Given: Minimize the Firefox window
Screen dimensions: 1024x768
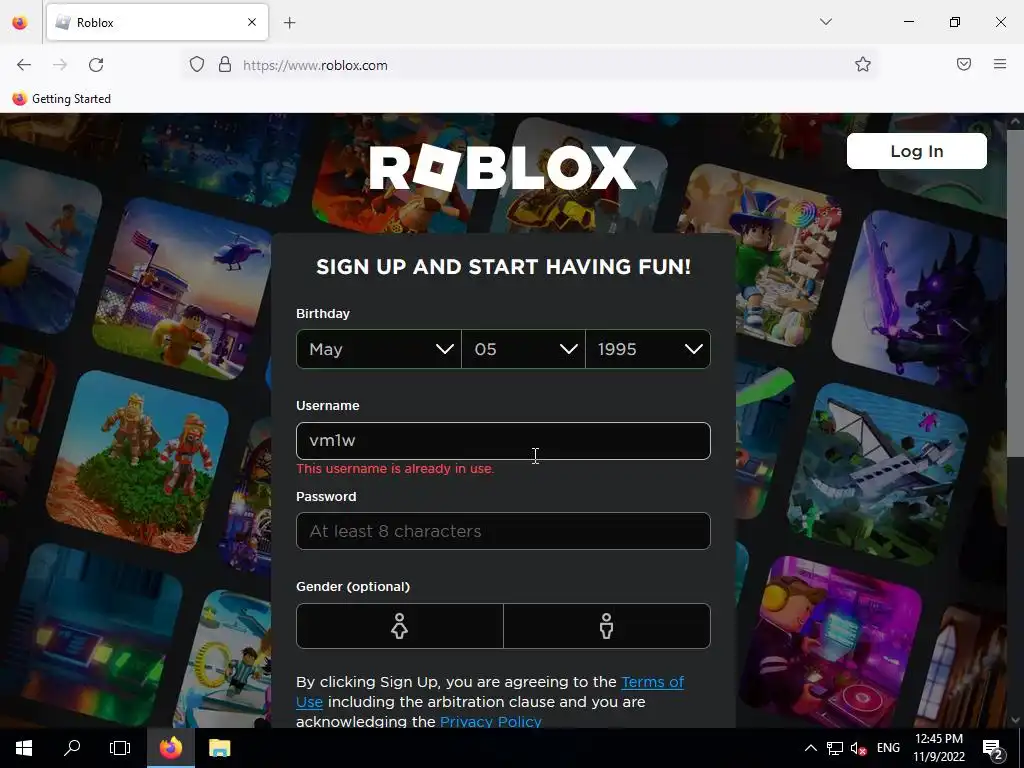Looking at the screenshot, I should [908, 22].
